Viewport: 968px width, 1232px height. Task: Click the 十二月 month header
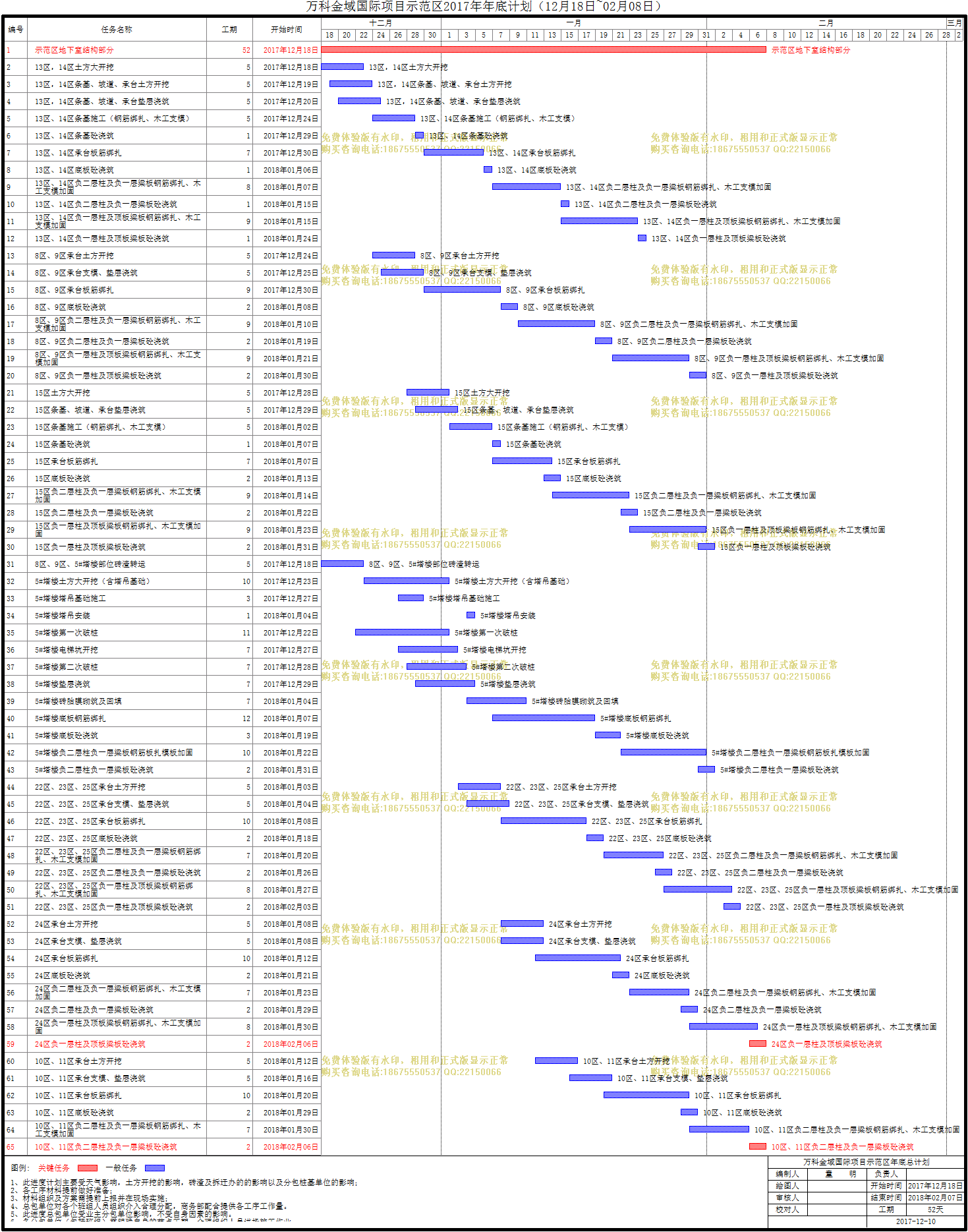pyautogui.click(x=381, y=23)
